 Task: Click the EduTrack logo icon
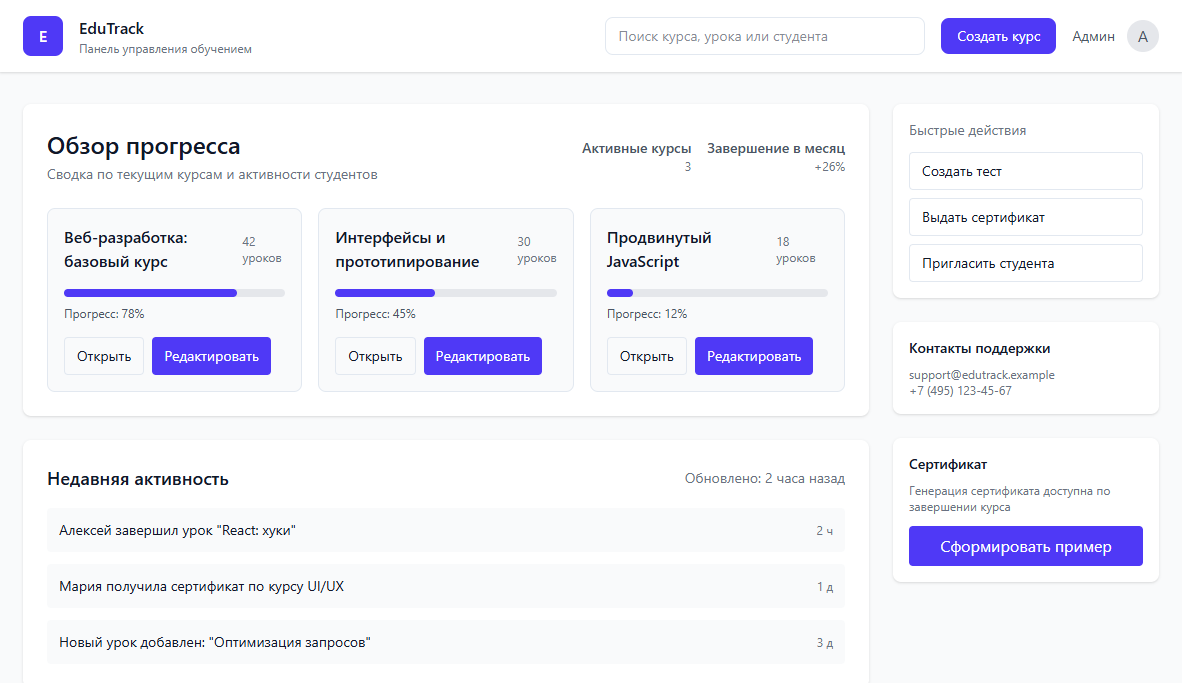(42, 35)
